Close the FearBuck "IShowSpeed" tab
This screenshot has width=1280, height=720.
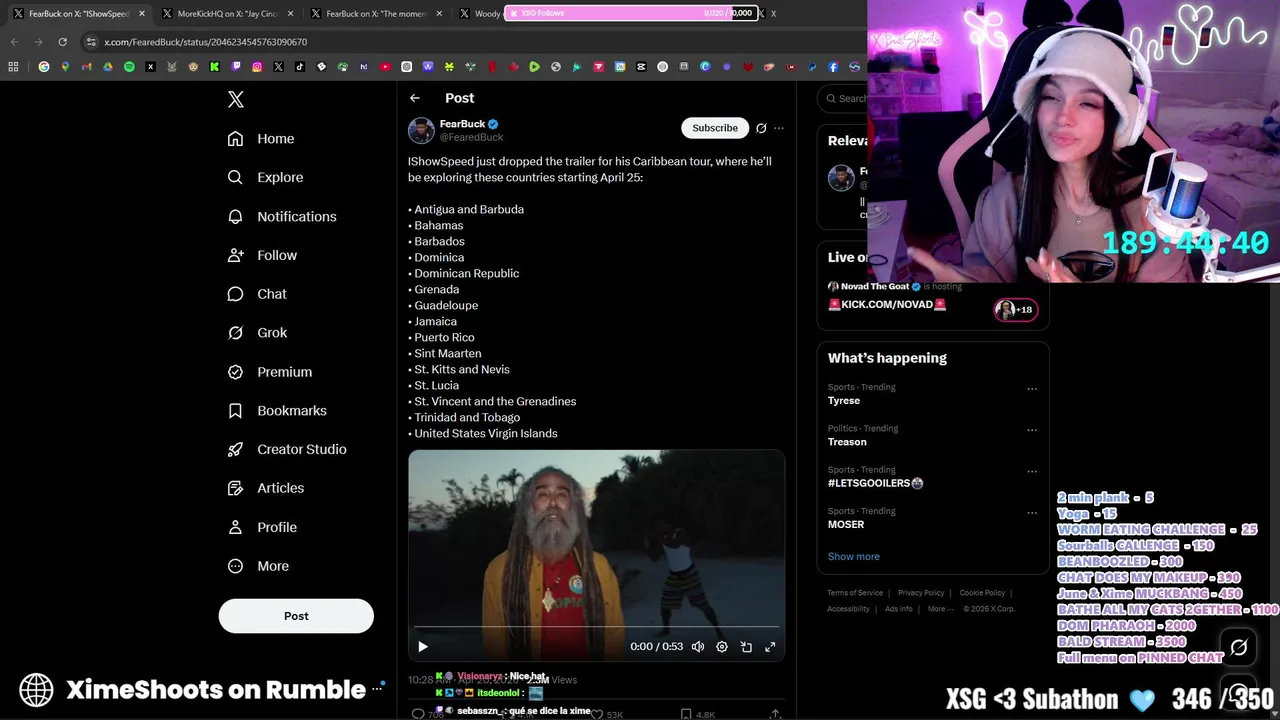(x=142, y=14)
